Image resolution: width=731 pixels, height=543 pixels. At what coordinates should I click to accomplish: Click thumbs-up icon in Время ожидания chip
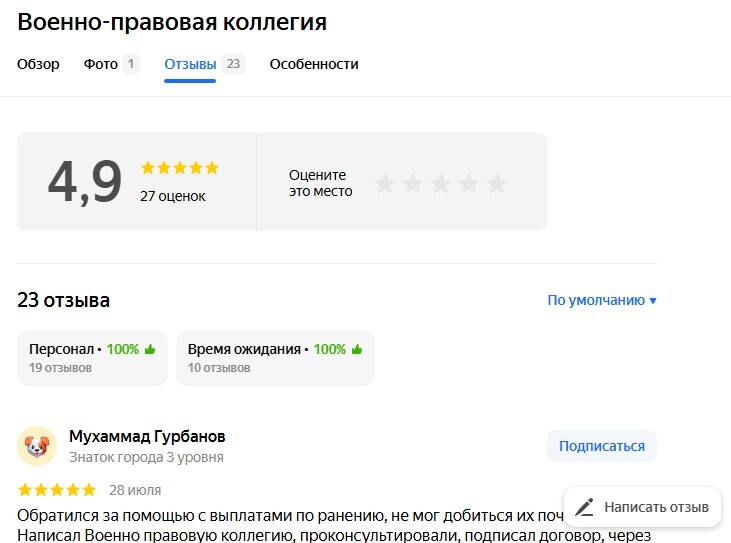click(x=357, y=350)
